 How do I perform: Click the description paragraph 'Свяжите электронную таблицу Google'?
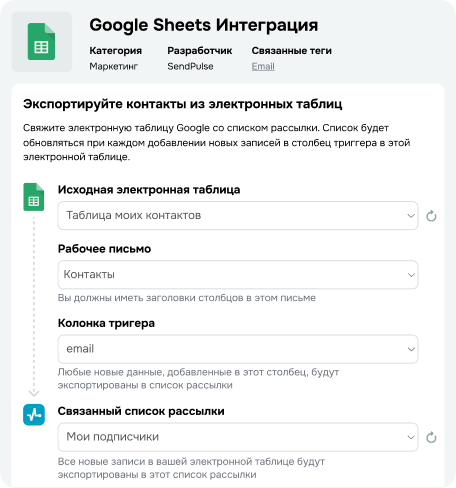[x=217, y=142]
